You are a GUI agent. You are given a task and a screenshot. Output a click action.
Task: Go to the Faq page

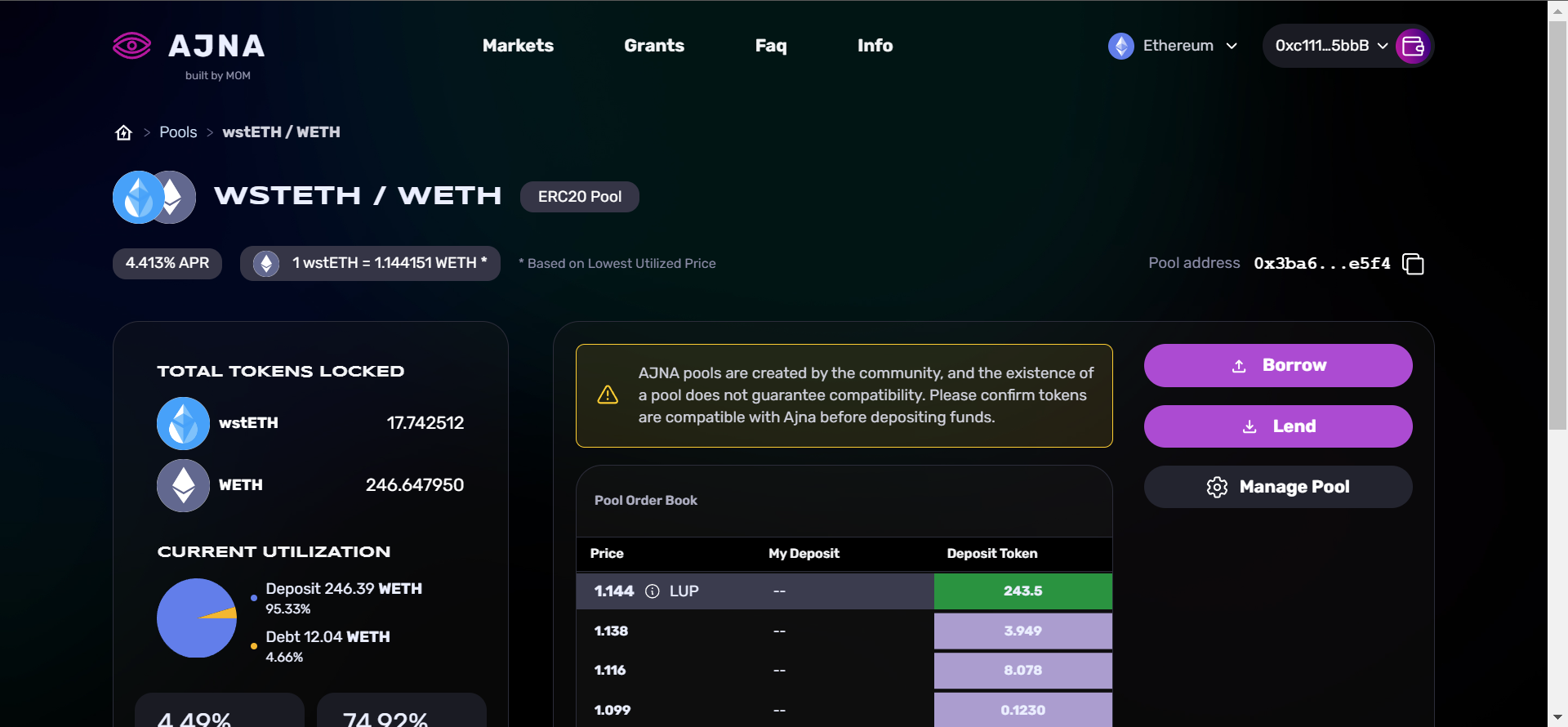(771, 46)
